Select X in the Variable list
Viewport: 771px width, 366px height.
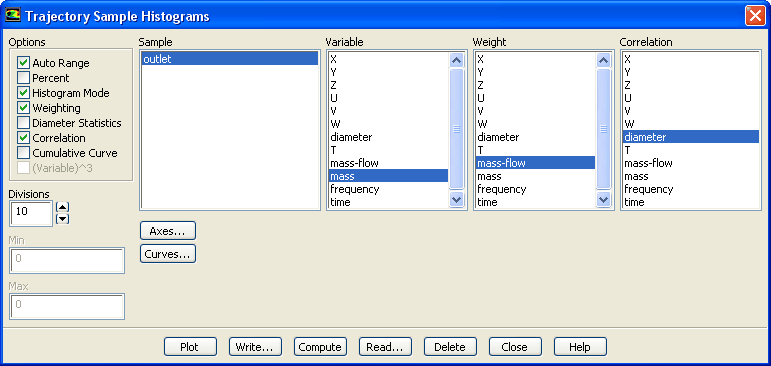[388, 59]
